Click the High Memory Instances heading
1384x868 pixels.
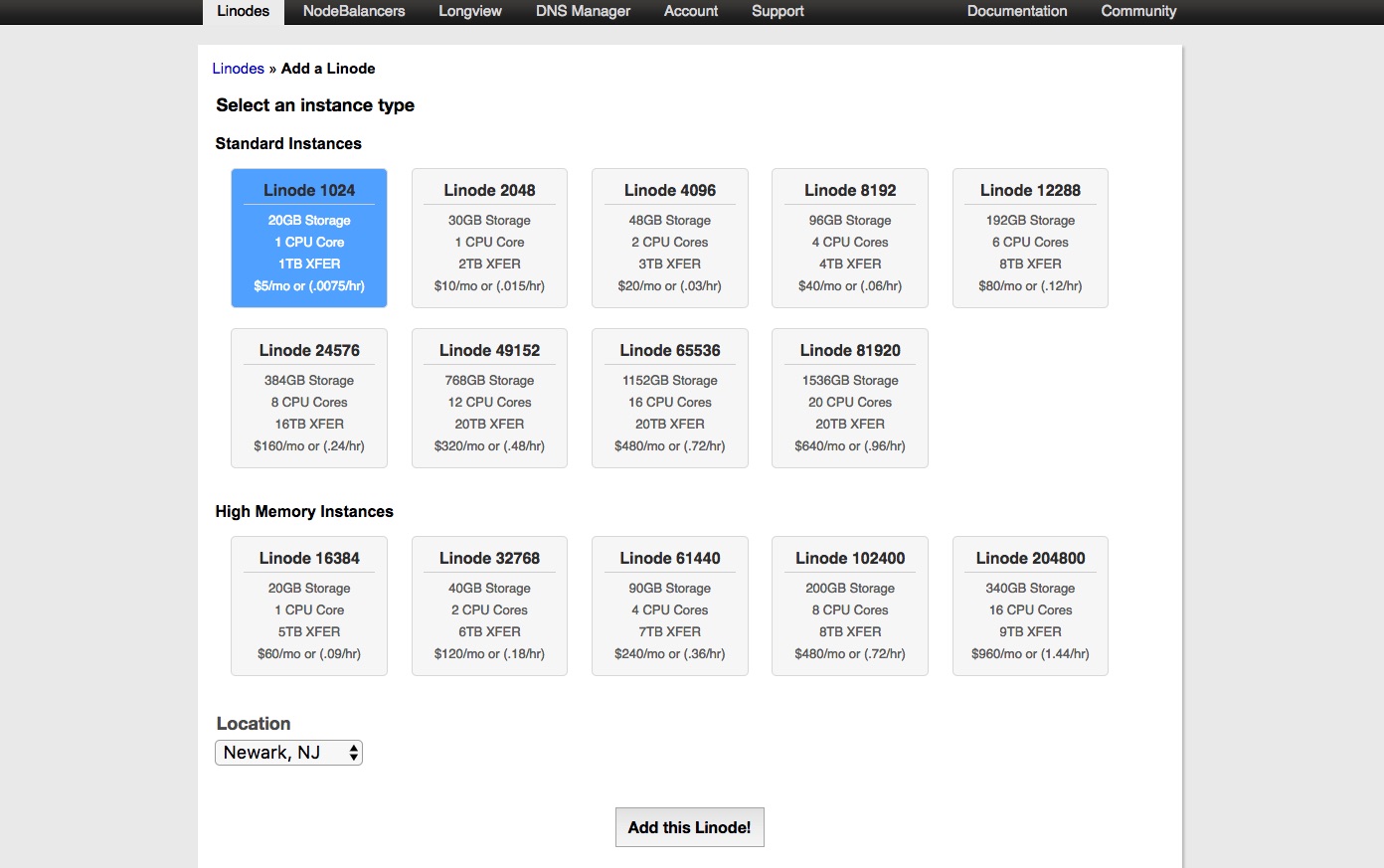coord(304,511)
